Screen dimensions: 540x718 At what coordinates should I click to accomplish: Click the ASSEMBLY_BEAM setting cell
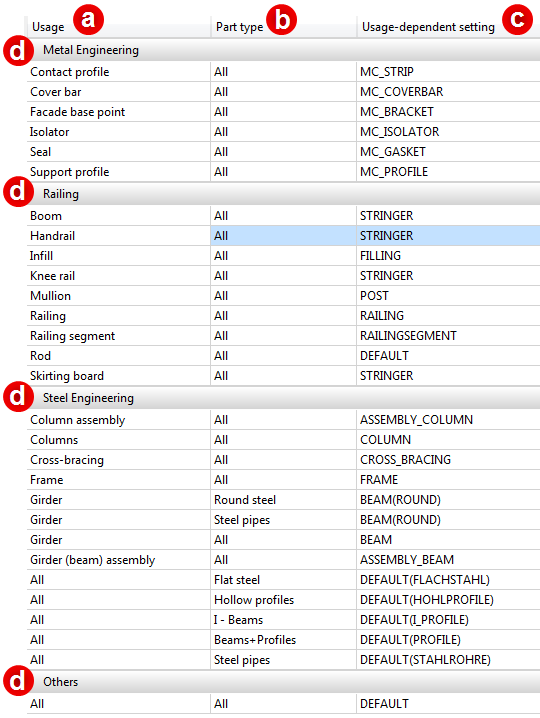click(448, 560)
